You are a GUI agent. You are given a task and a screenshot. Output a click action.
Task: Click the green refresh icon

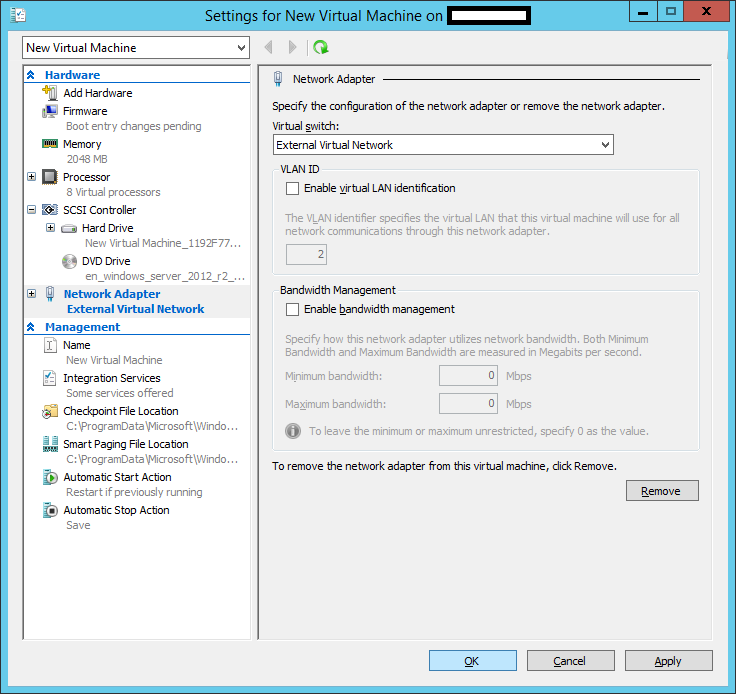[321, 47]
